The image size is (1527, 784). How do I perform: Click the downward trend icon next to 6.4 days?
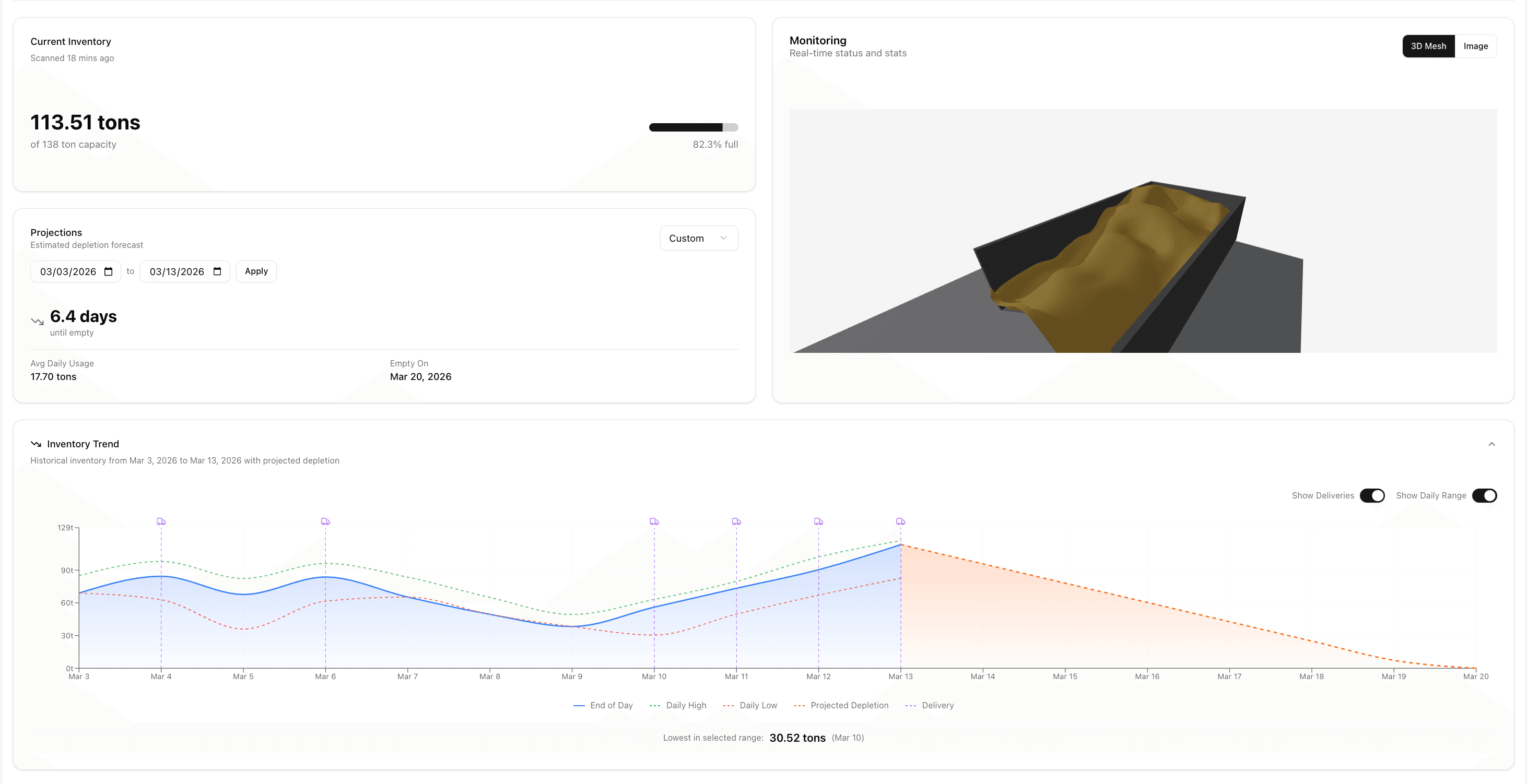point(37,321)
